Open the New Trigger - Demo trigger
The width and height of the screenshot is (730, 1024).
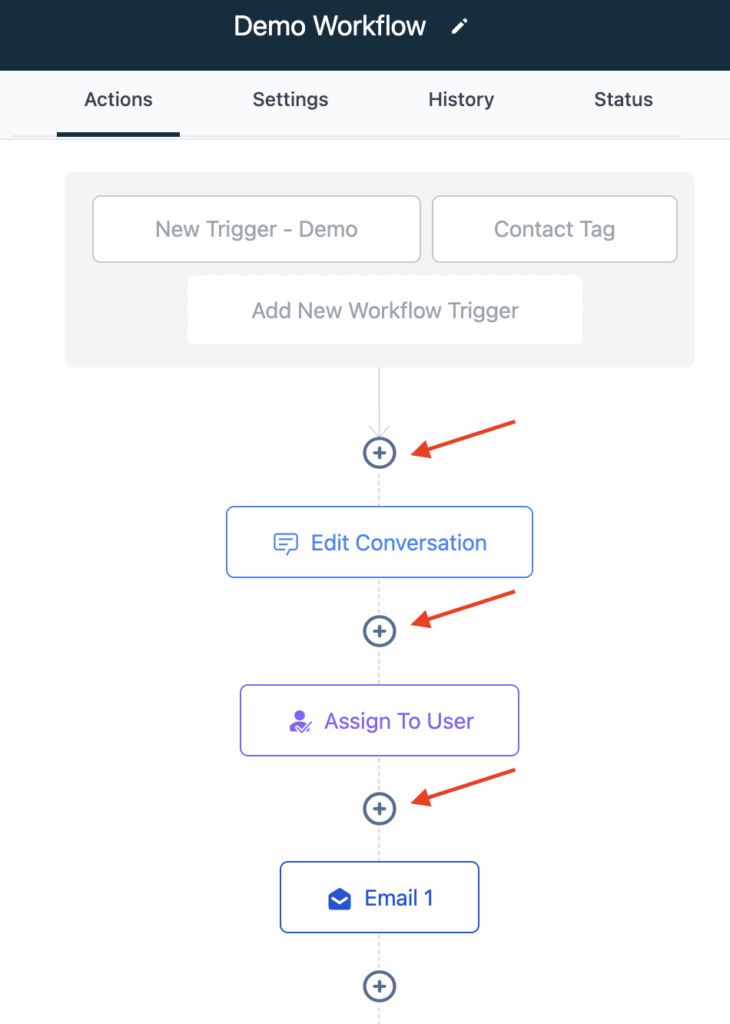coord(256,229)
